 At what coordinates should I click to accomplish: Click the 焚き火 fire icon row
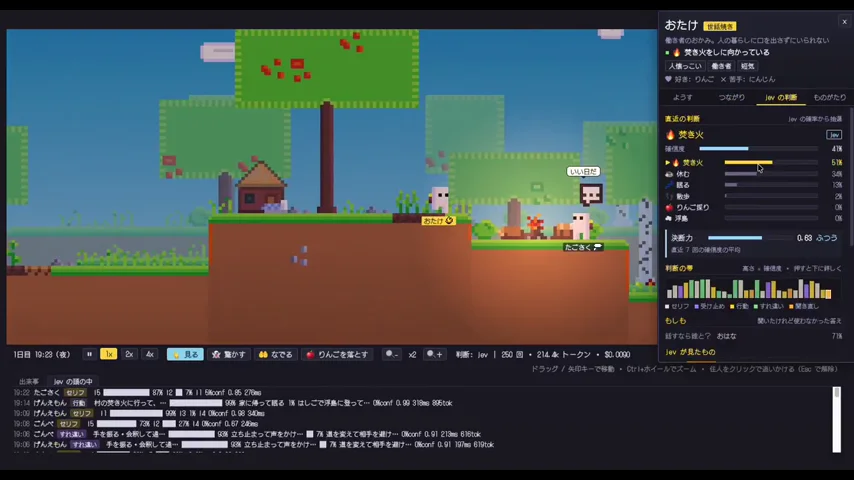pos(753,162)
